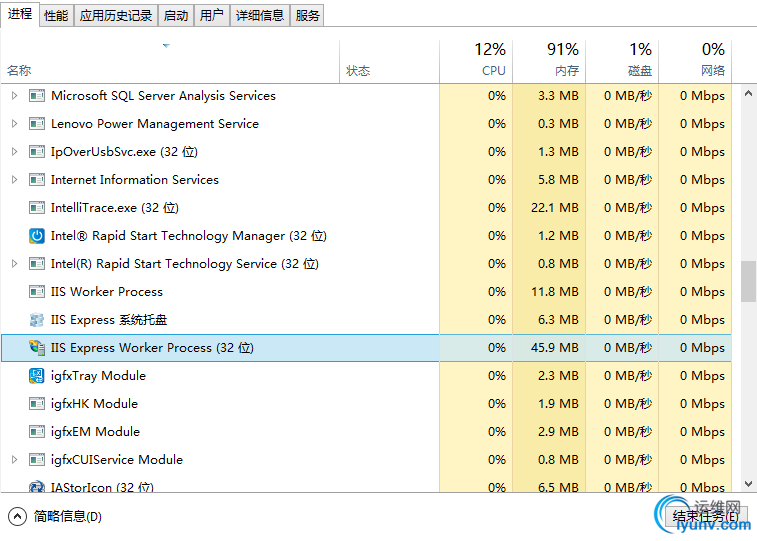Viewport: 757px width, 541px height.
Task: Click the IAStorIcon process icon
Action: click(37, 487)
